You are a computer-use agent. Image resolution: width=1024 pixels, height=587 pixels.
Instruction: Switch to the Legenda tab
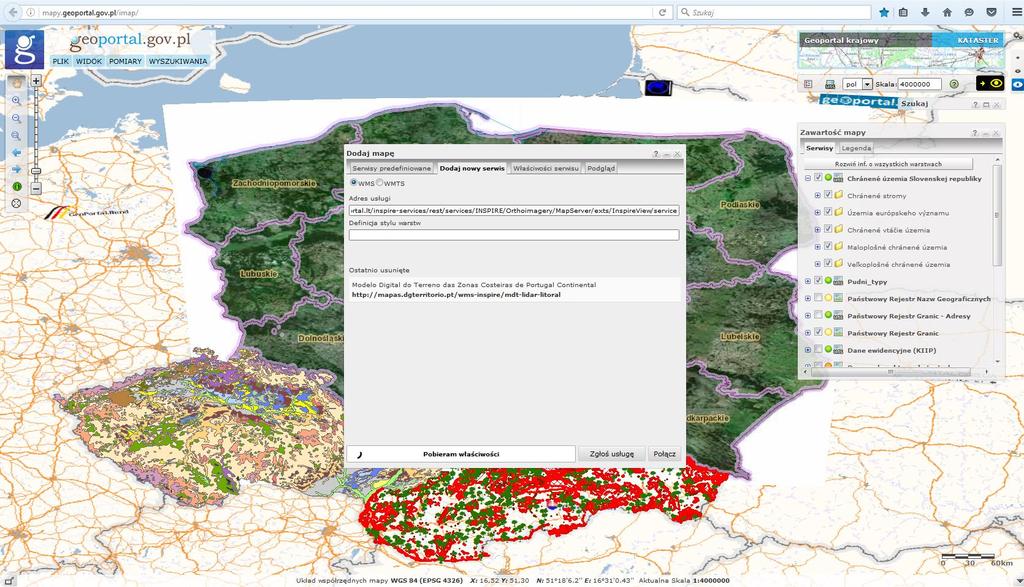[x=856, y=148]
